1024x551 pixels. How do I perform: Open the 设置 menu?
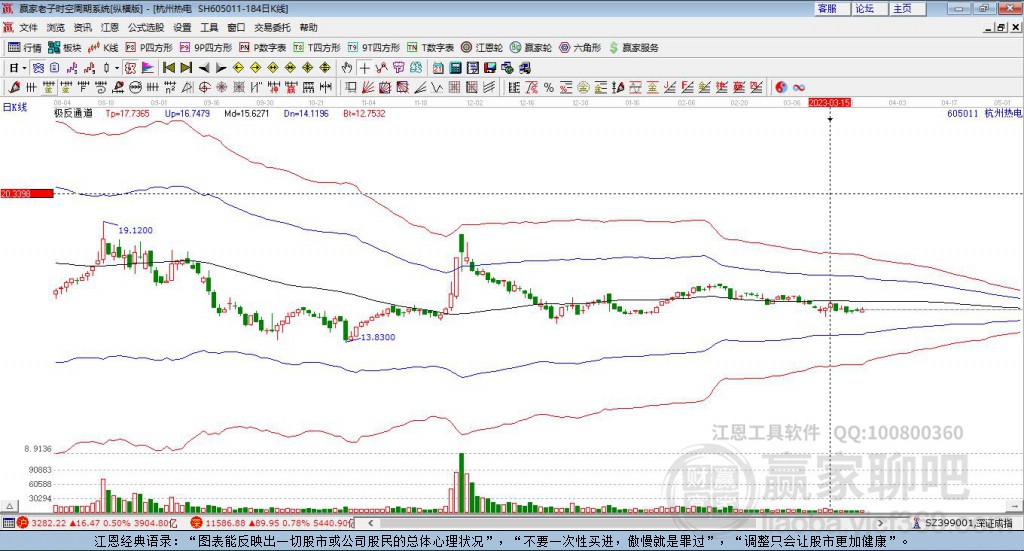click(x=182, y=27)
